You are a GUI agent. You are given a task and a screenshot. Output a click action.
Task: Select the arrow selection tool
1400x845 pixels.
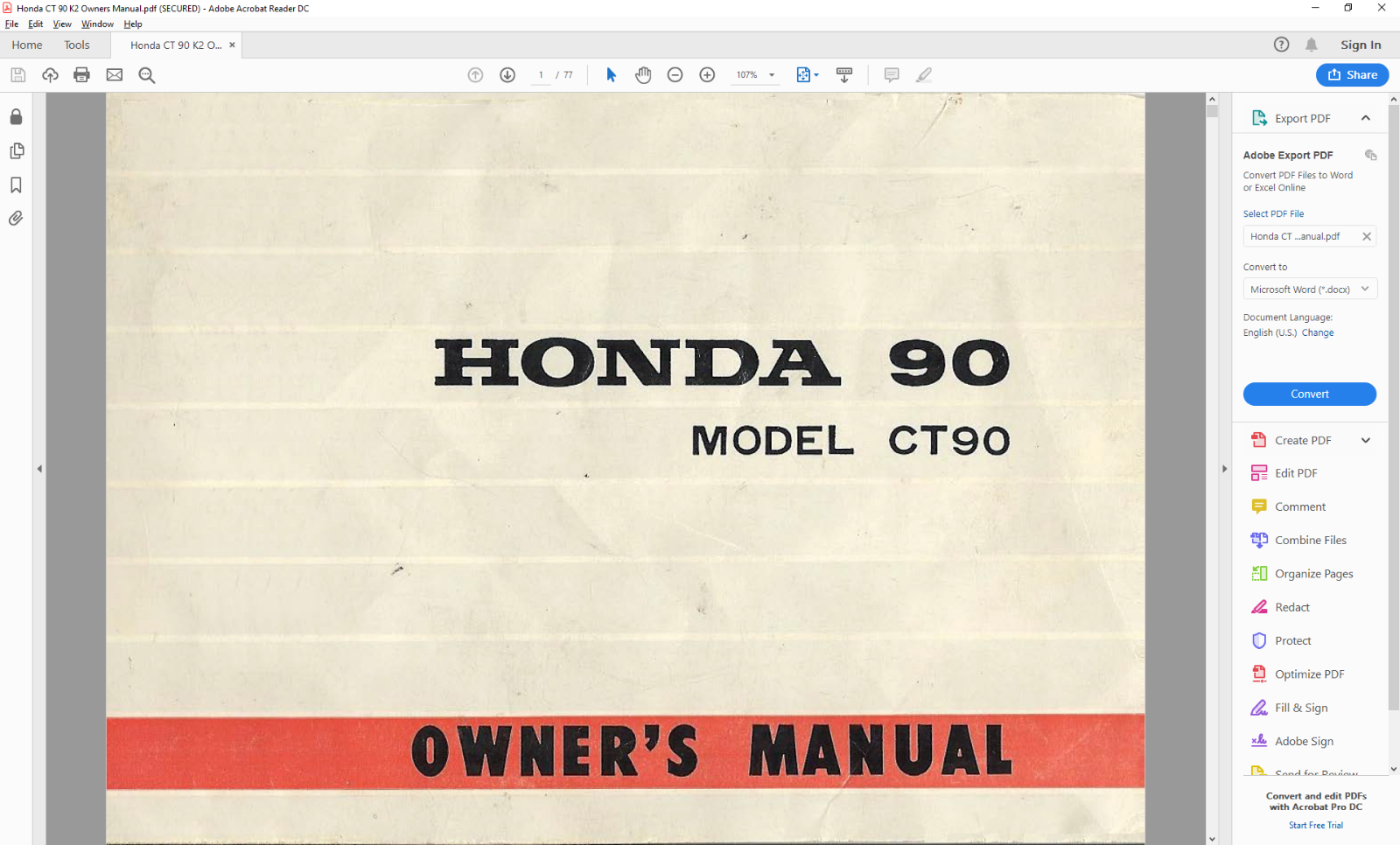611,75
